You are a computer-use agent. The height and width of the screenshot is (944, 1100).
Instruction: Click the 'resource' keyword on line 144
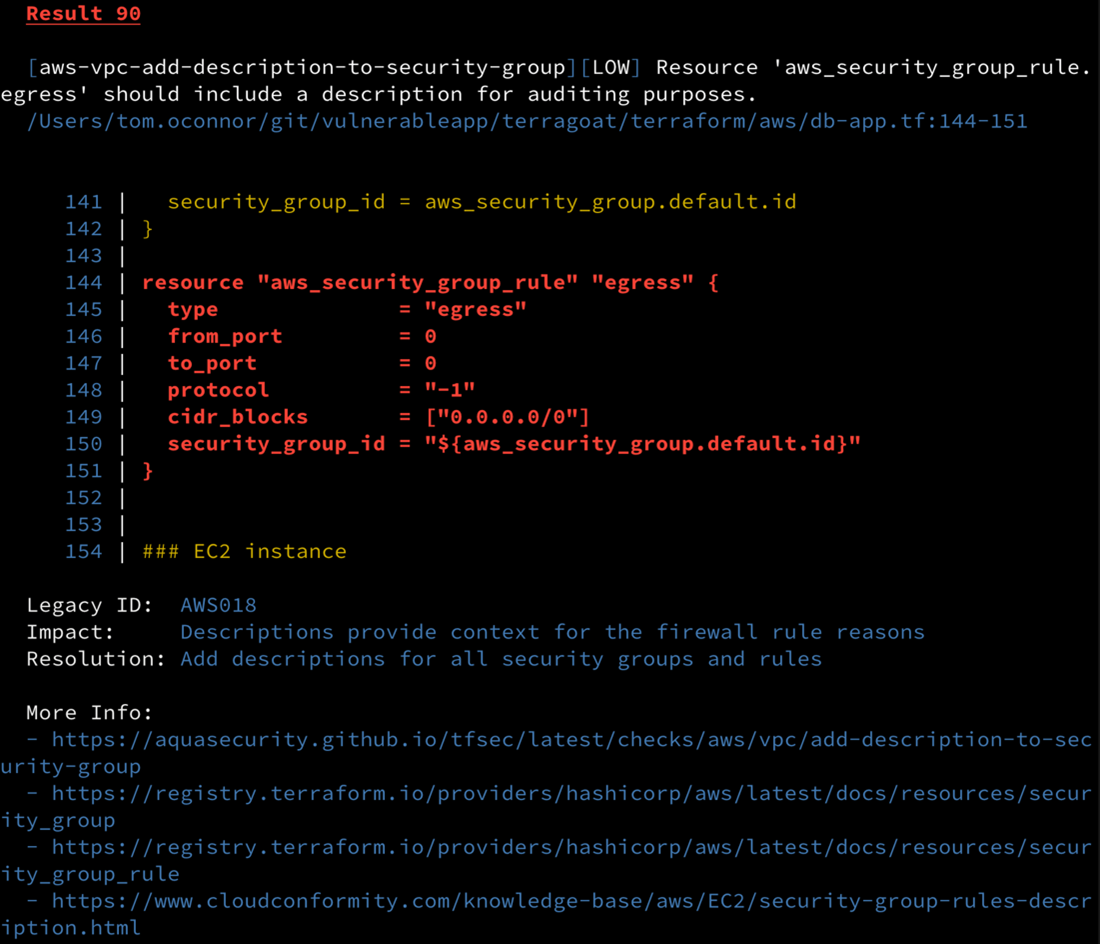coord(193,283)
